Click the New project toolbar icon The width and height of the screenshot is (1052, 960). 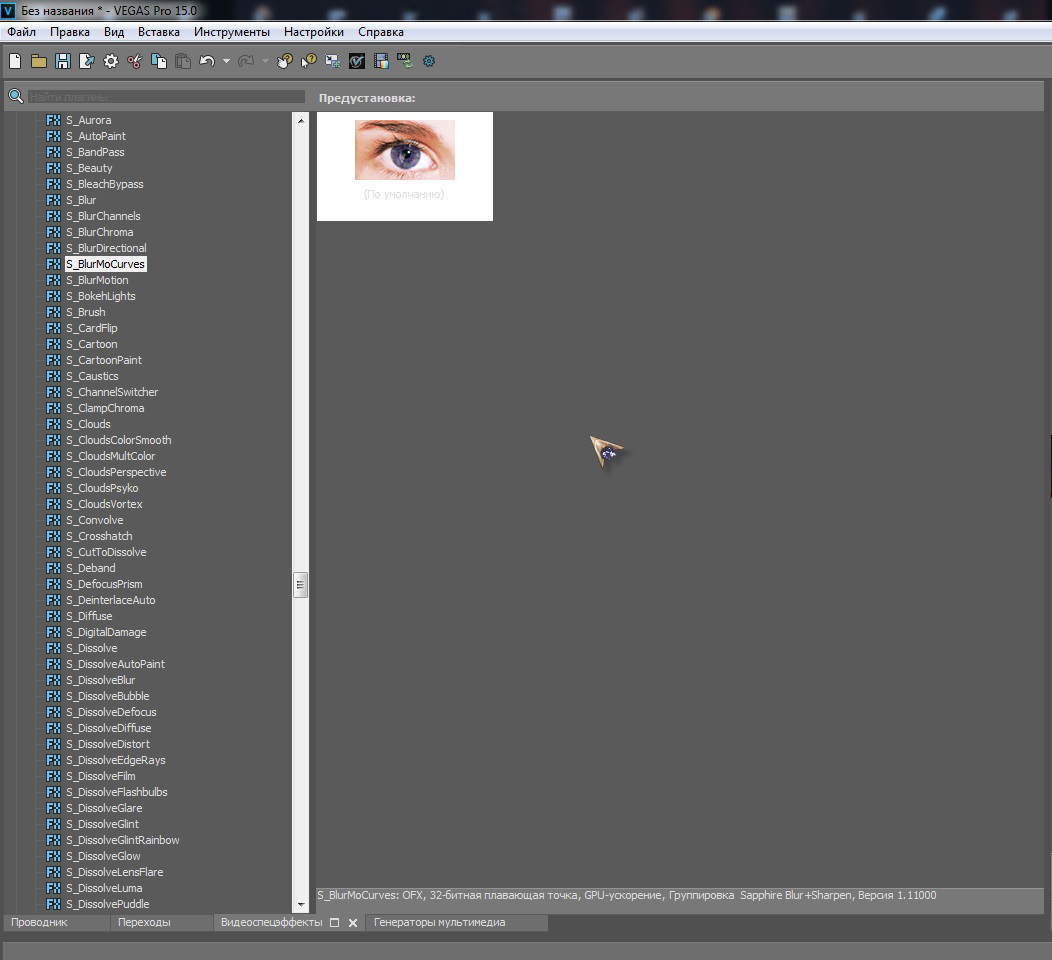click(15, 61)
